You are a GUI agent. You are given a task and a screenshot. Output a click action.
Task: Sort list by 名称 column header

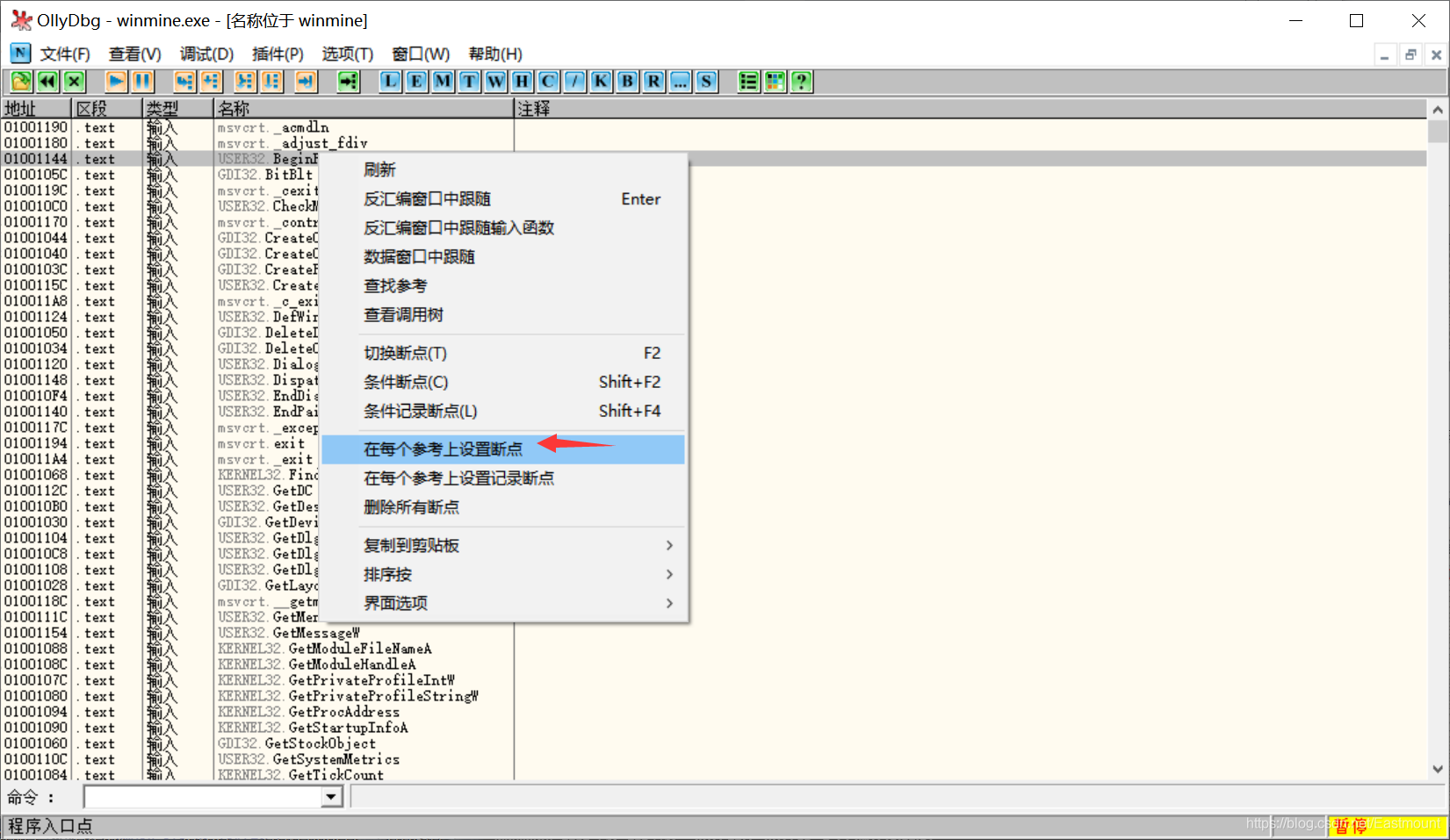(x=364, y=109)
